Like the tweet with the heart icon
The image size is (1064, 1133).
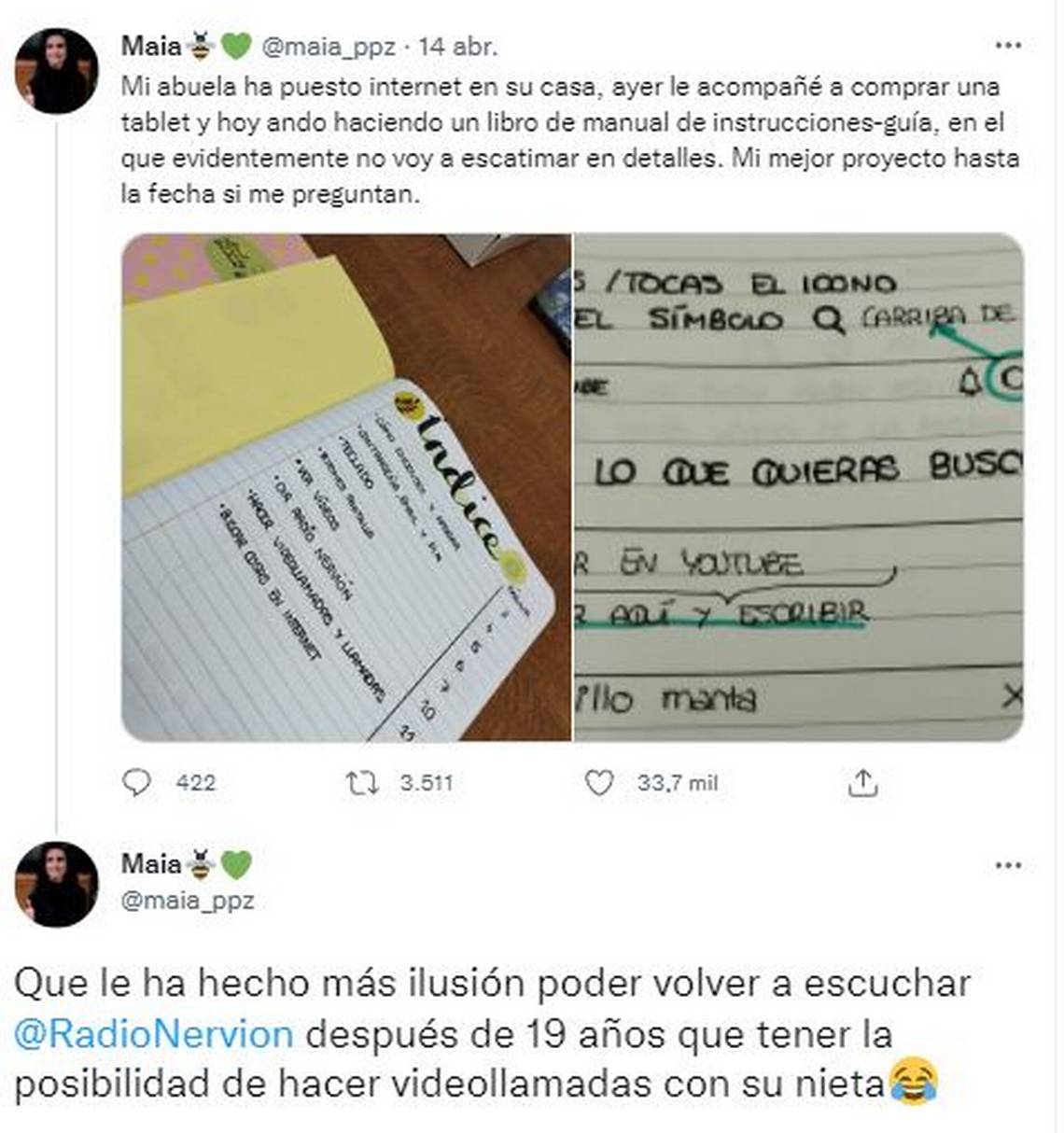[x=598, y=782]
